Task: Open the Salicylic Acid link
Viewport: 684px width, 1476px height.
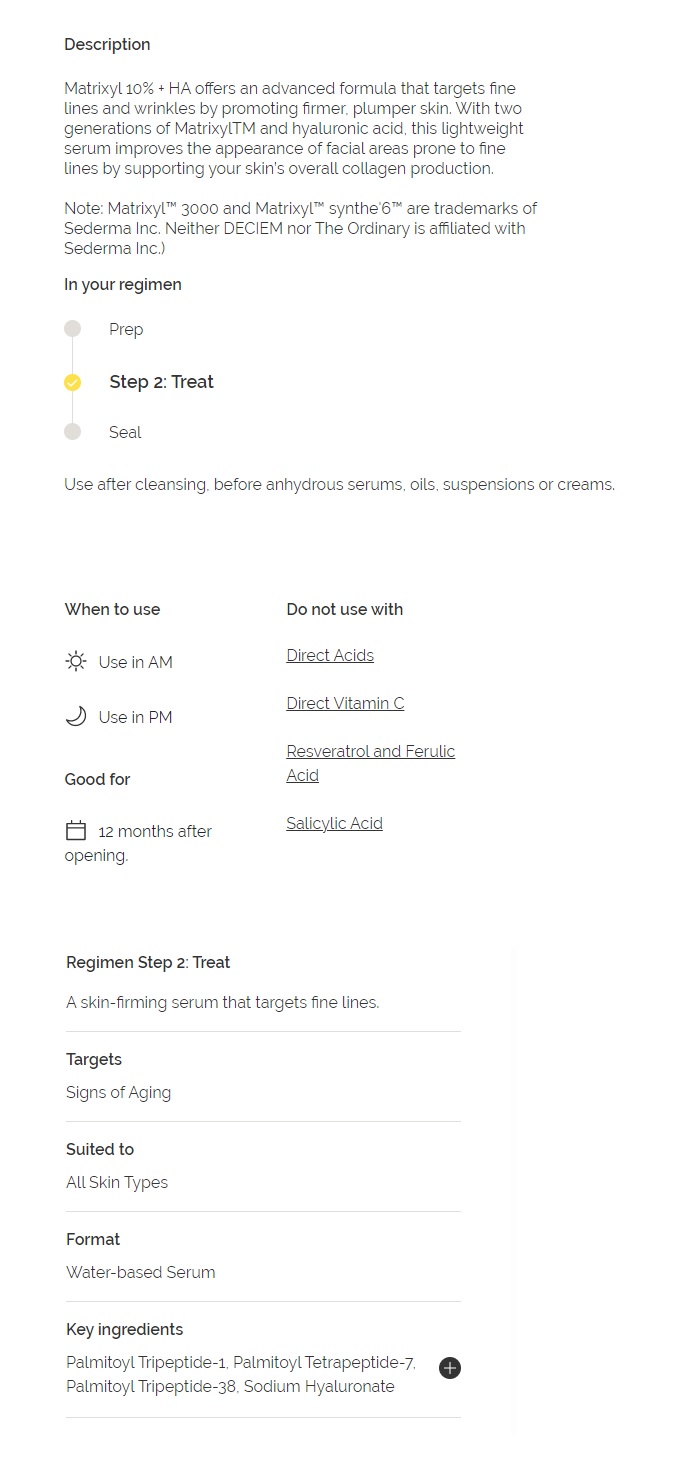Action: (x=334, y=823)
